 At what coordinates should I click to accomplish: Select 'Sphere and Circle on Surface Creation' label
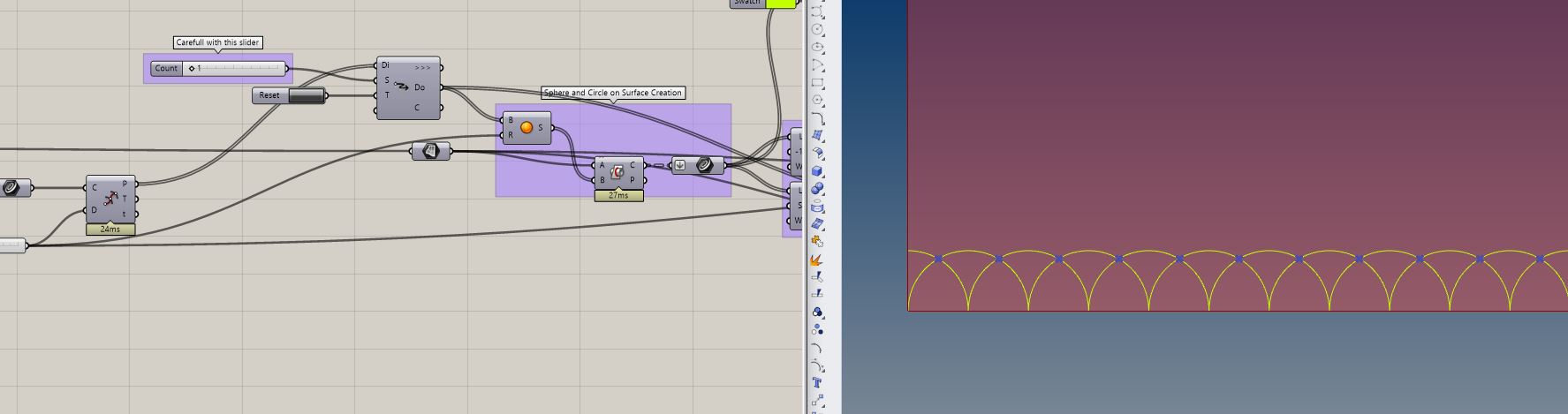pos(612,93)
